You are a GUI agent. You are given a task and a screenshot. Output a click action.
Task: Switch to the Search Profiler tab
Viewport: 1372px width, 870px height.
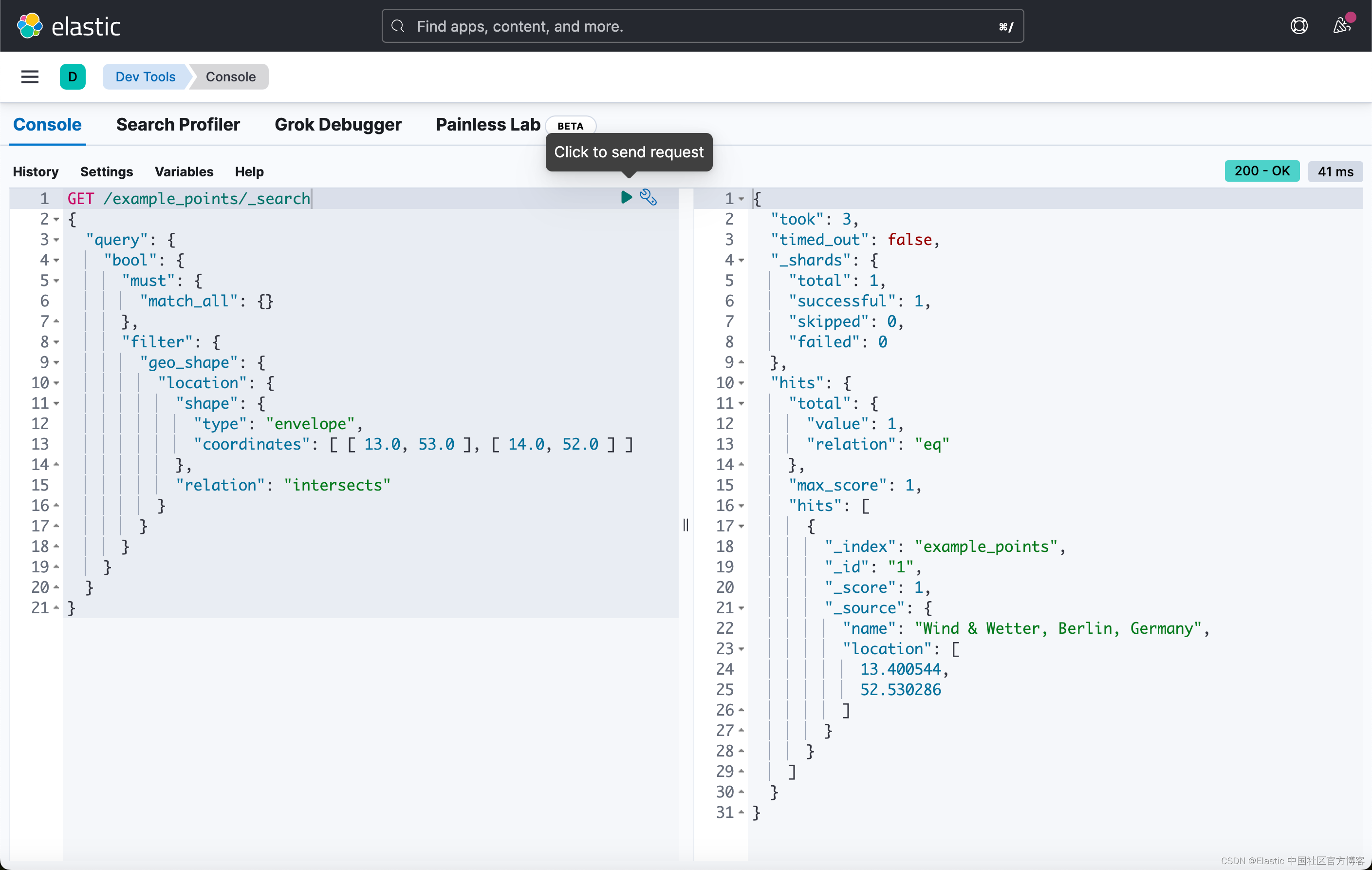click(178, 124)
